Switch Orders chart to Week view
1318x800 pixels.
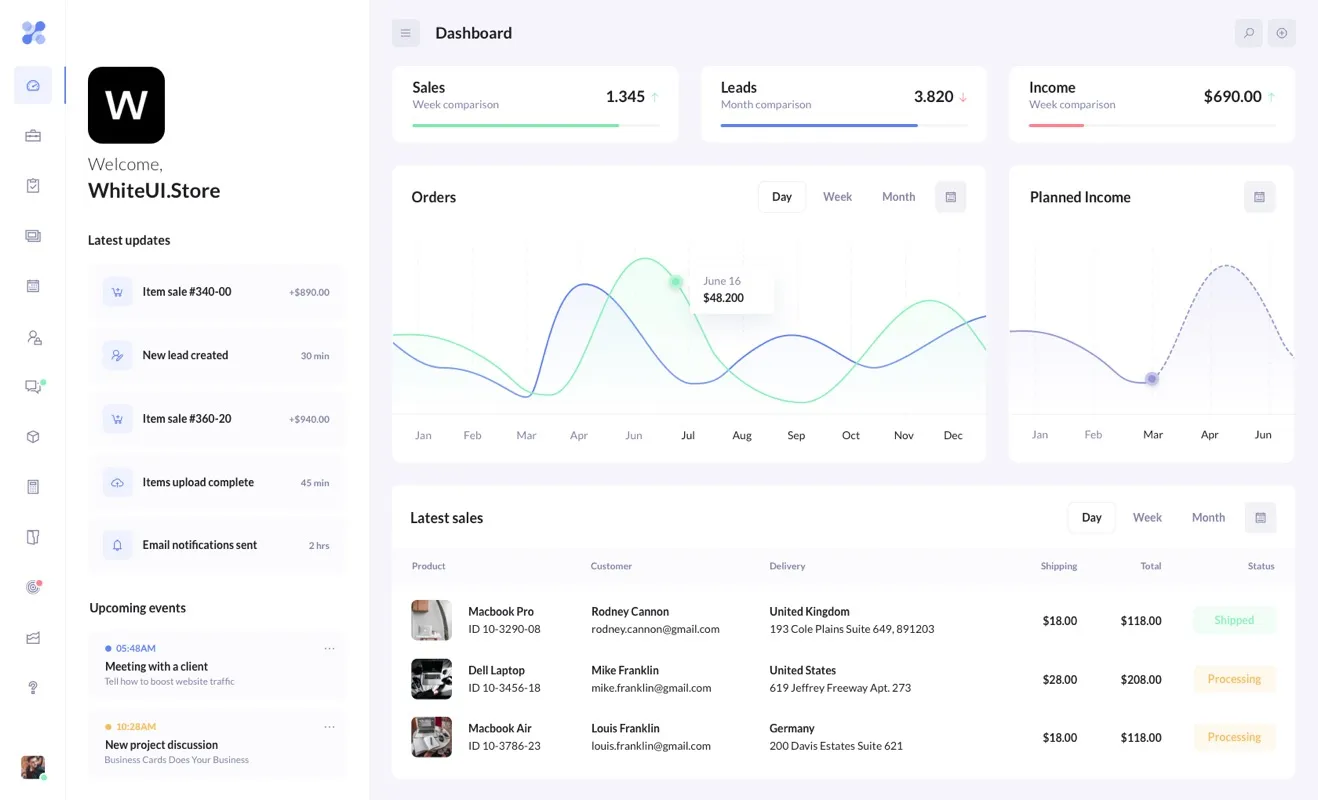837,196
